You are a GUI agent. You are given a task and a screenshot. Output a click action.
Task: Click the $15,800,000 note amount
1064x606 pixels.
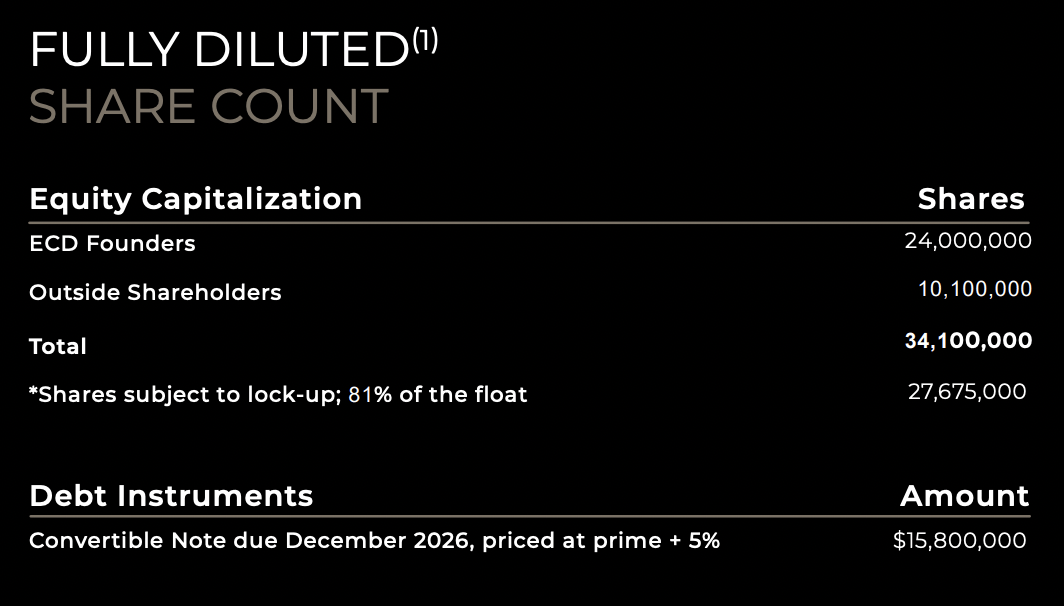pyautogui.click(x=959, y=541)
